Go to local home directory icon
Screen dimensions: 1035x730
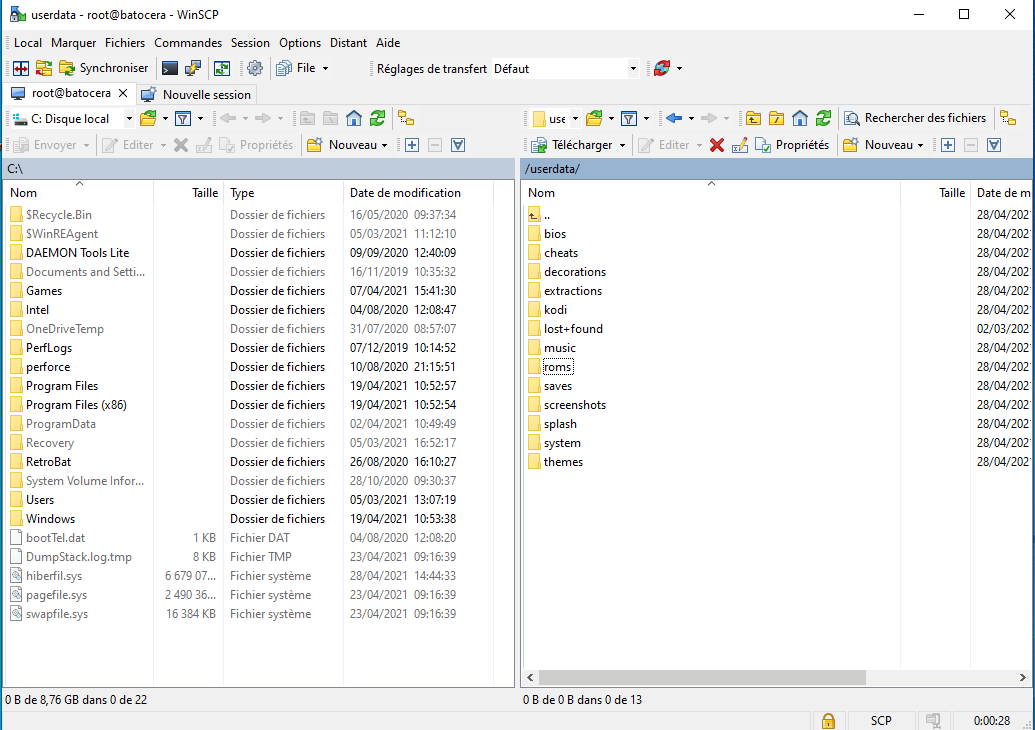click(354, 119)
